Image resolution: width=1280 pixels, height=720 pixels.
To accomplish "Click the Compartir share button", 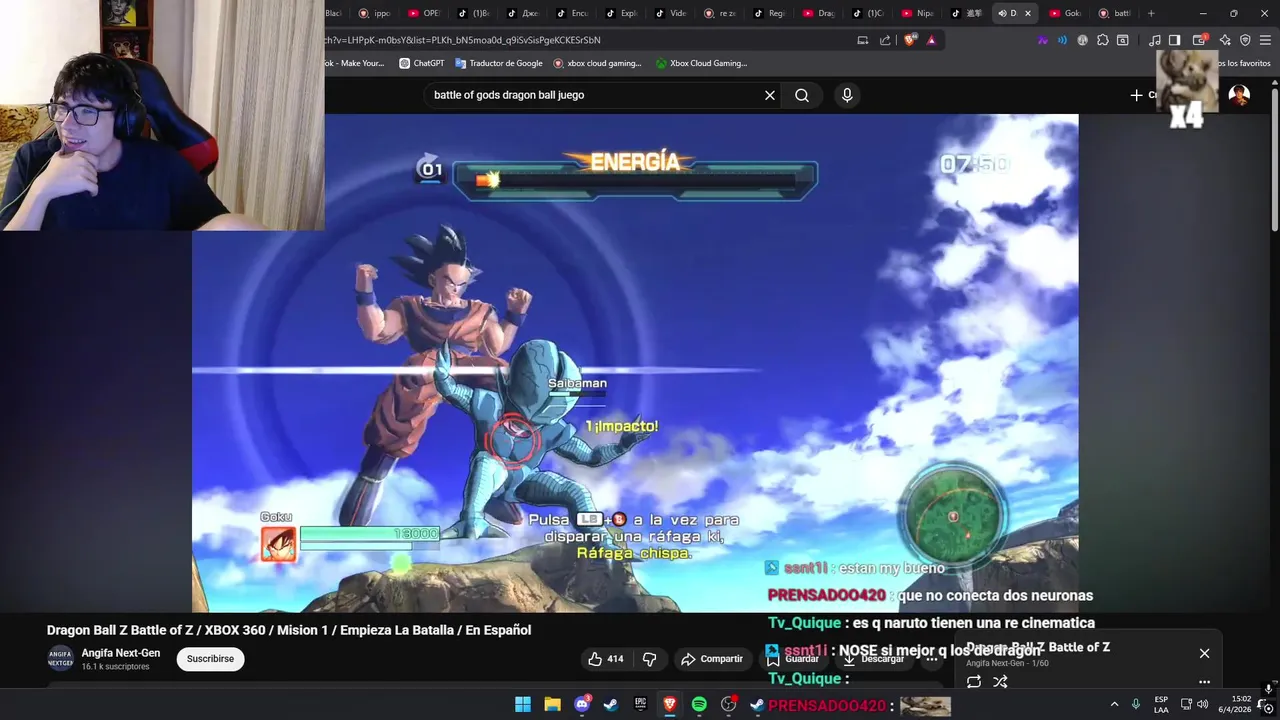I will (712, 659).
